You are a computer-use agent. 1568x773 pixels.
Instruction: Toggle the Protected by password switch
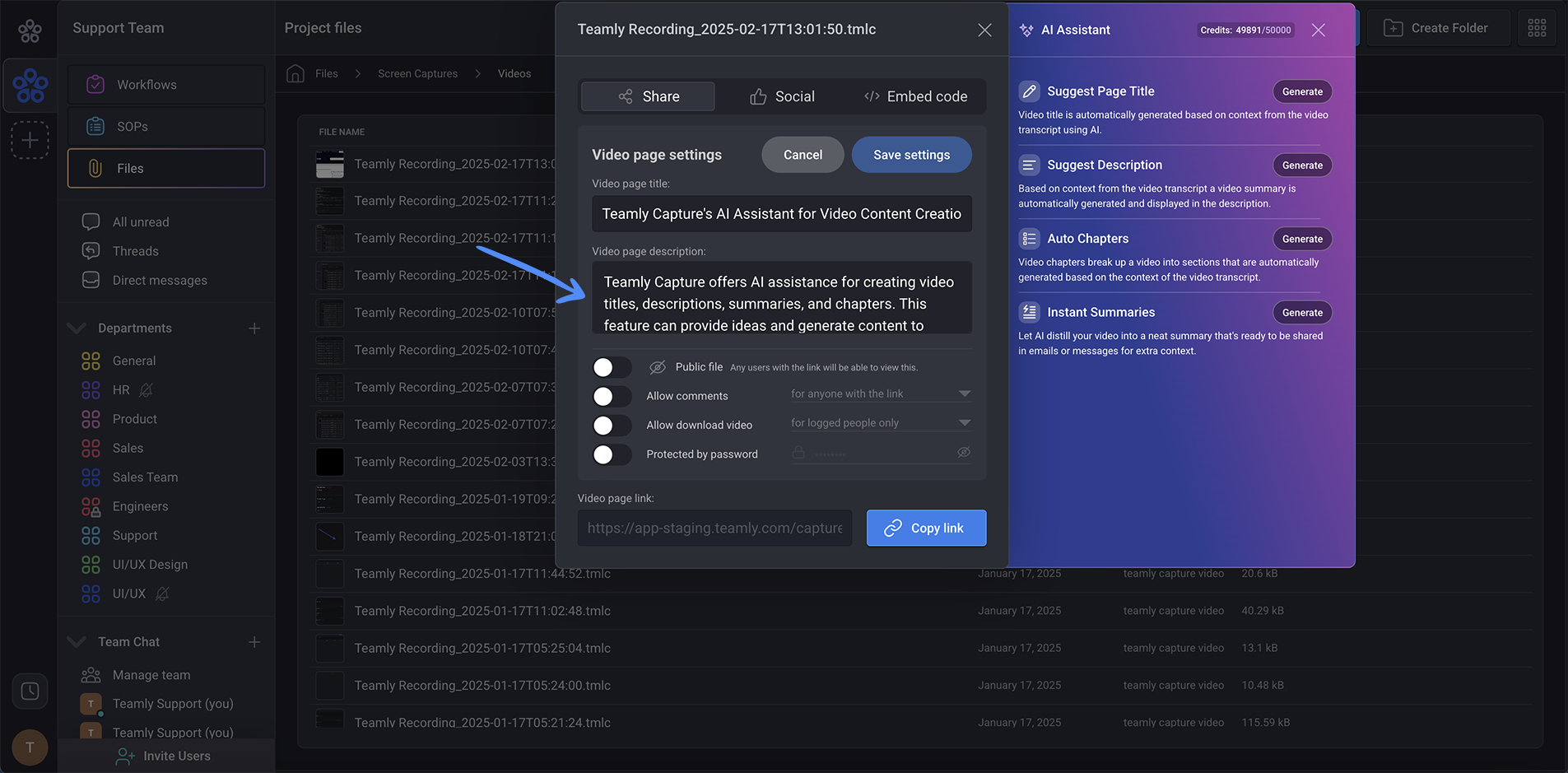612,454
